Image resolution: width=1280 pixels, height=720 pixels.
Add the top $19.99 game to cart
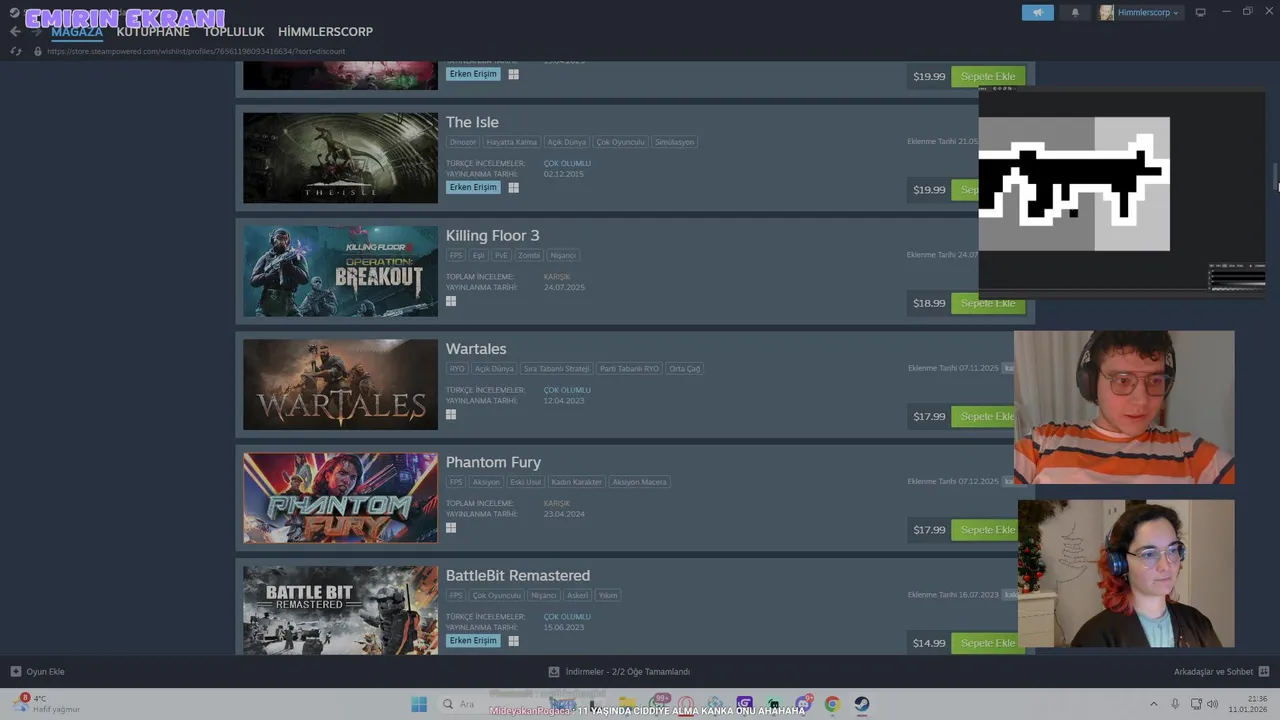[x=988, y=76]
